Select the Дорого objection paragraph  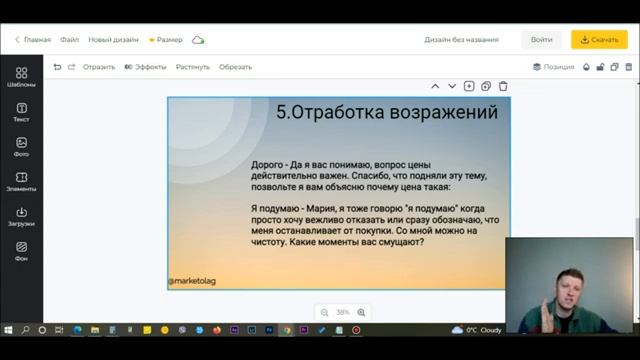[369, 176]
